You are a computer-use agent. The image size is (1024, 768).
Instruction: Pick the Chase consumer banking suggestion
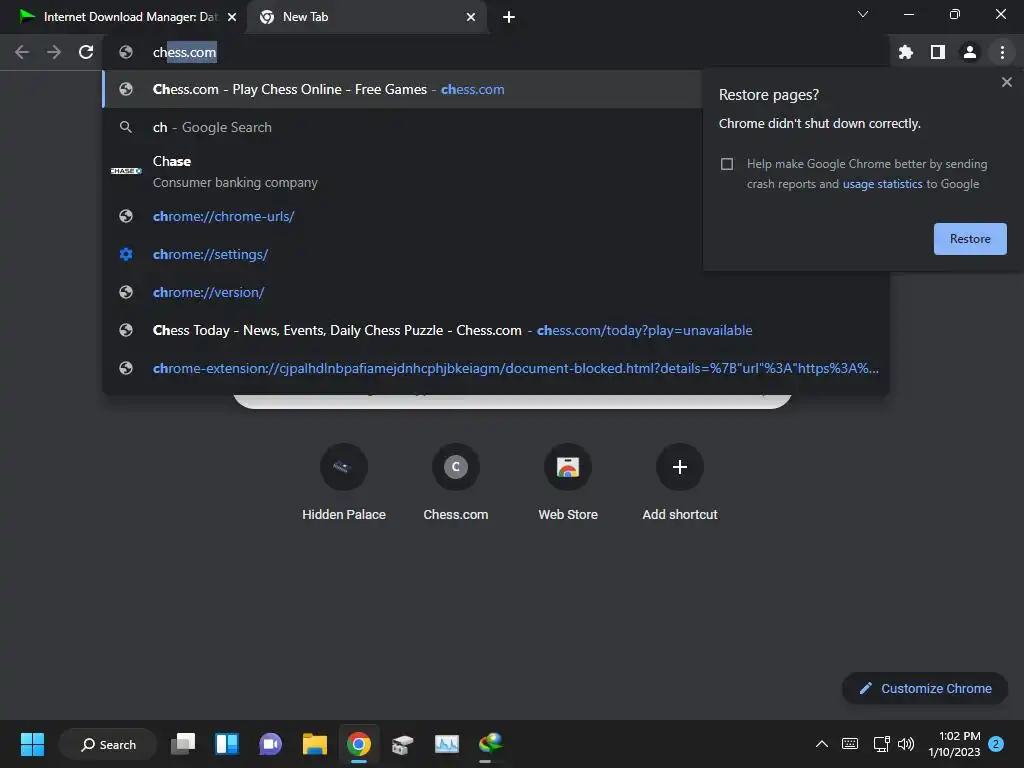click(402, 171)
